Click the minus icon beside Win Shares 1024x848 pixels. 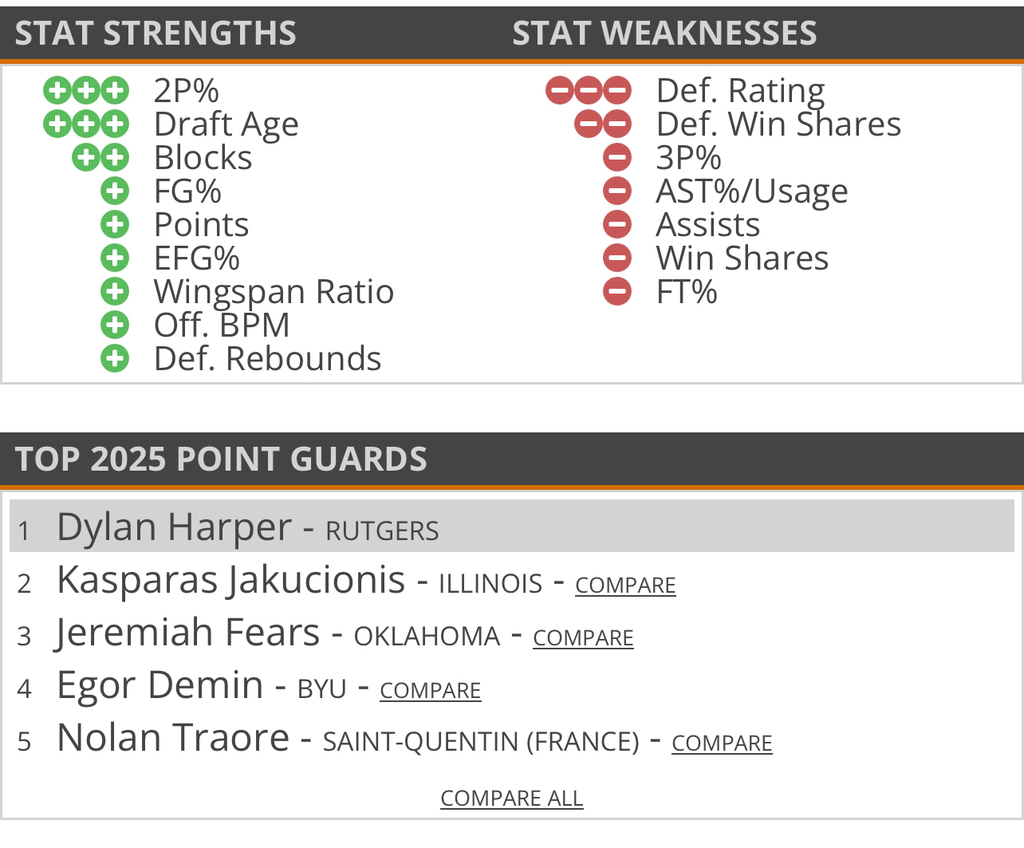(618, 258)
